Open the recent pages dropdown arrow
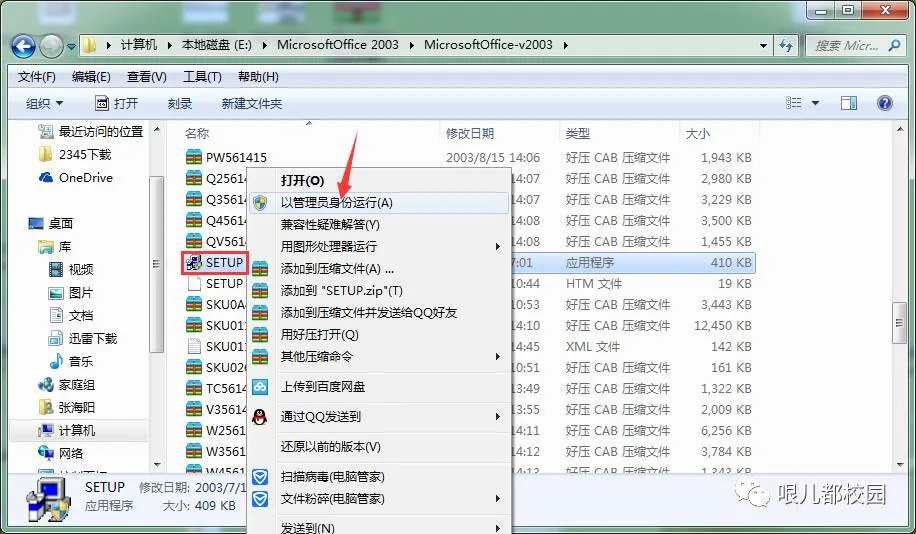This screenshot has height=534, width=916. (x=71, y=46)
